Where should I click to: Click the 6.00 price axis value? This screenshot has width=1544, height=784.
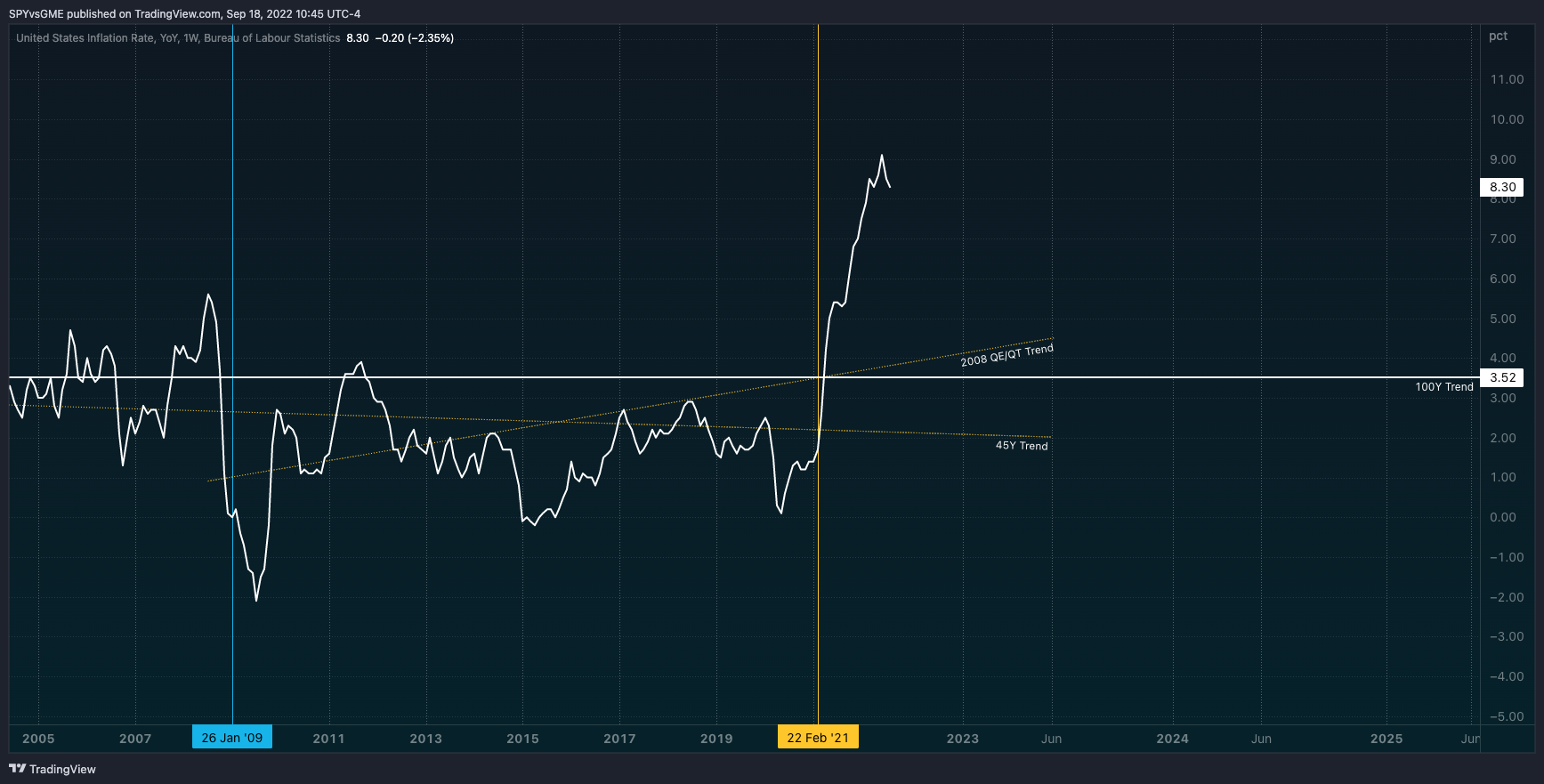[x=1503, y=279]
